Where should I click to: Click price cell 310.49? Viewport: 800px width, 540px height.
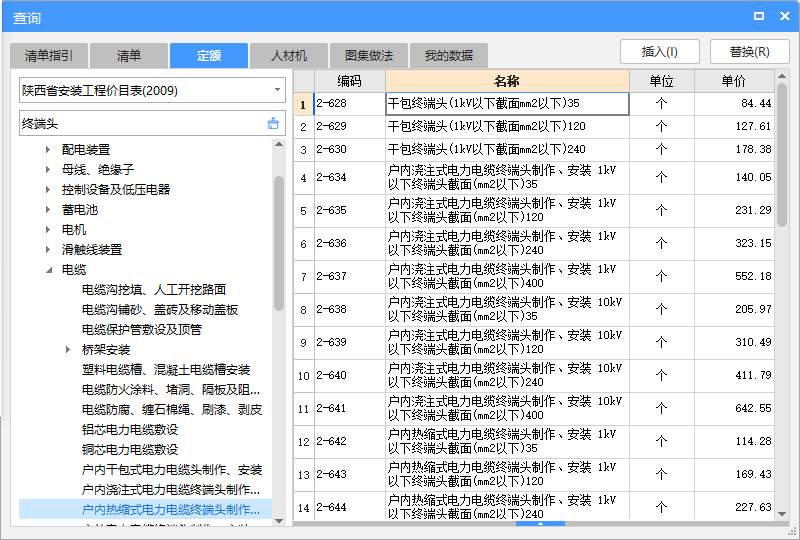click(x=734, y=342)
